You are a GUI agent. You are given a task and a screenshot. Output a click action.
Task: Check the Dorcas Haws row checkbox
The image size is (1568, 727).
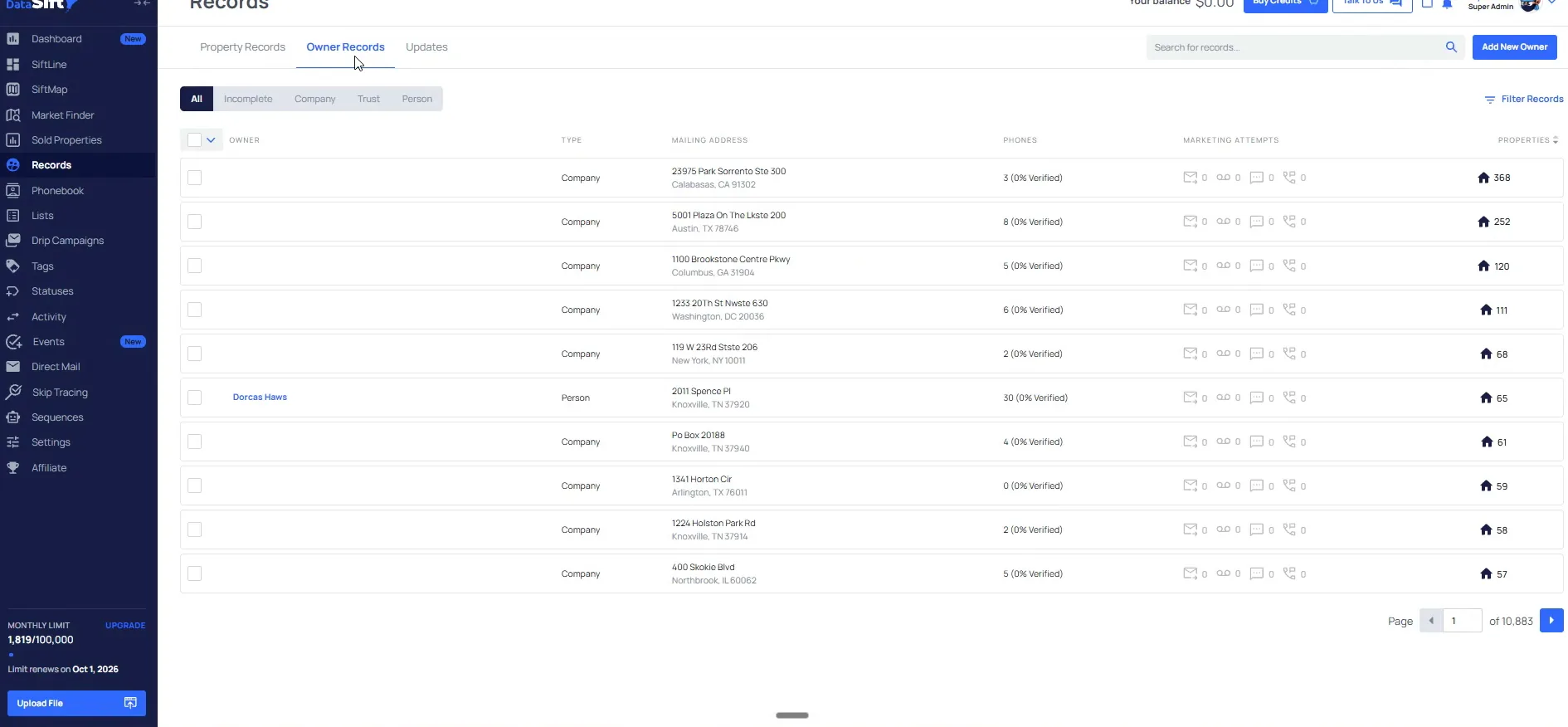click(194, 398)
